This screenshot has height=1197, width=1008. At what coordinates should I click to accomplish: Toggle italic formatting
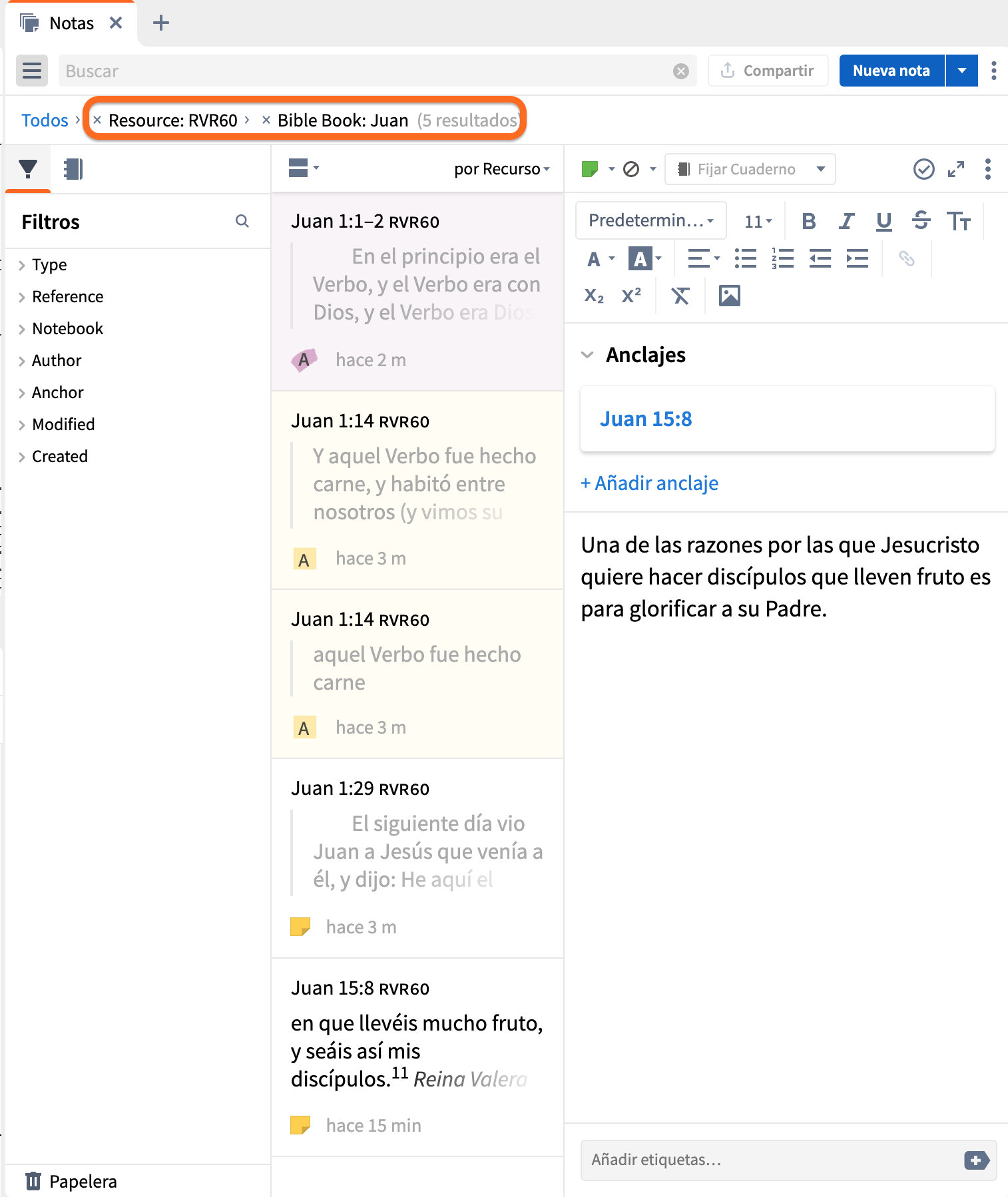click(846, 221)
